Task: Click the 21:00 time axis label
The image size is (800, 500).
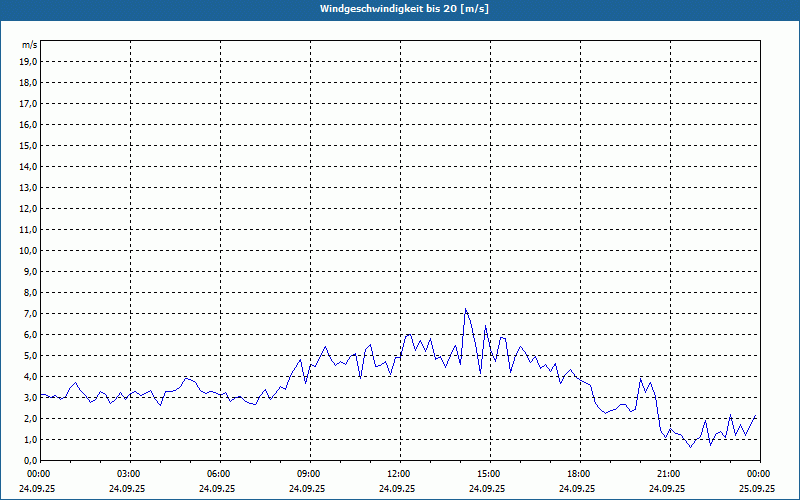Action: click(x=668, y=474)
